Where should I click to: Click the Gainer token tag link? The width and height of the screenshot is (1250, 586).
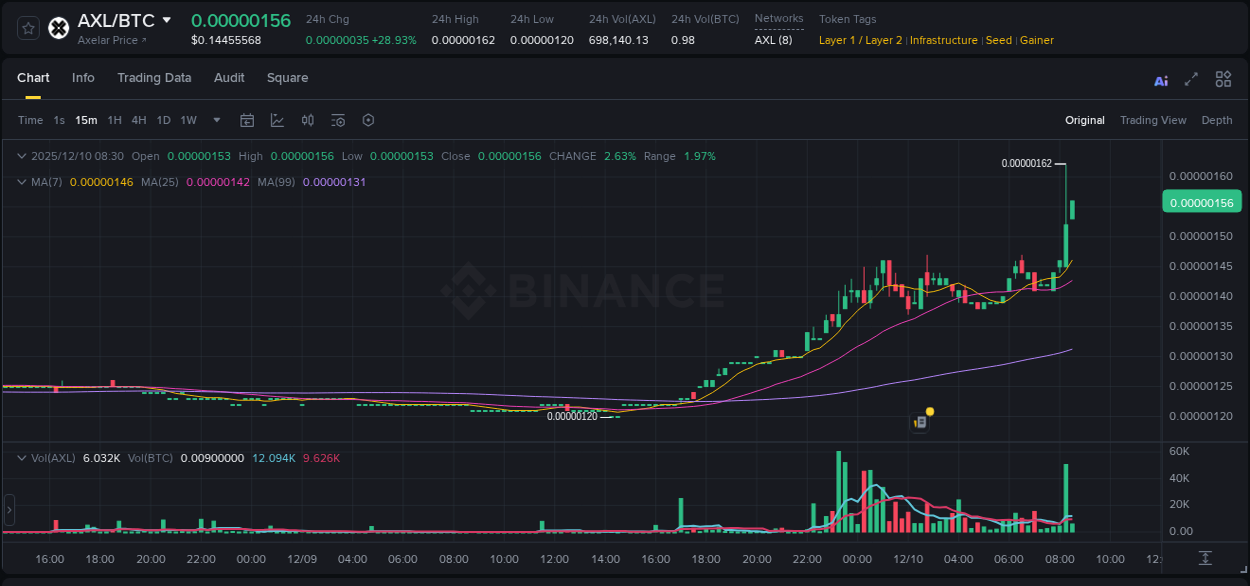1037,40
